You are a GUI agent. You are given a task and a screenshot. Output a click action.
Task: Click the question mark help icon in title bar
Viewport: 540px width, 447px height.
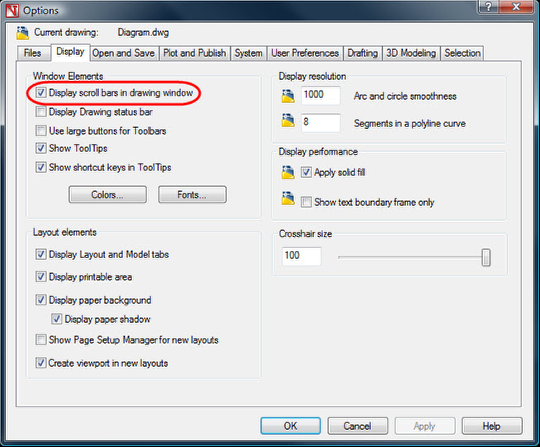[x=488, y=7]
